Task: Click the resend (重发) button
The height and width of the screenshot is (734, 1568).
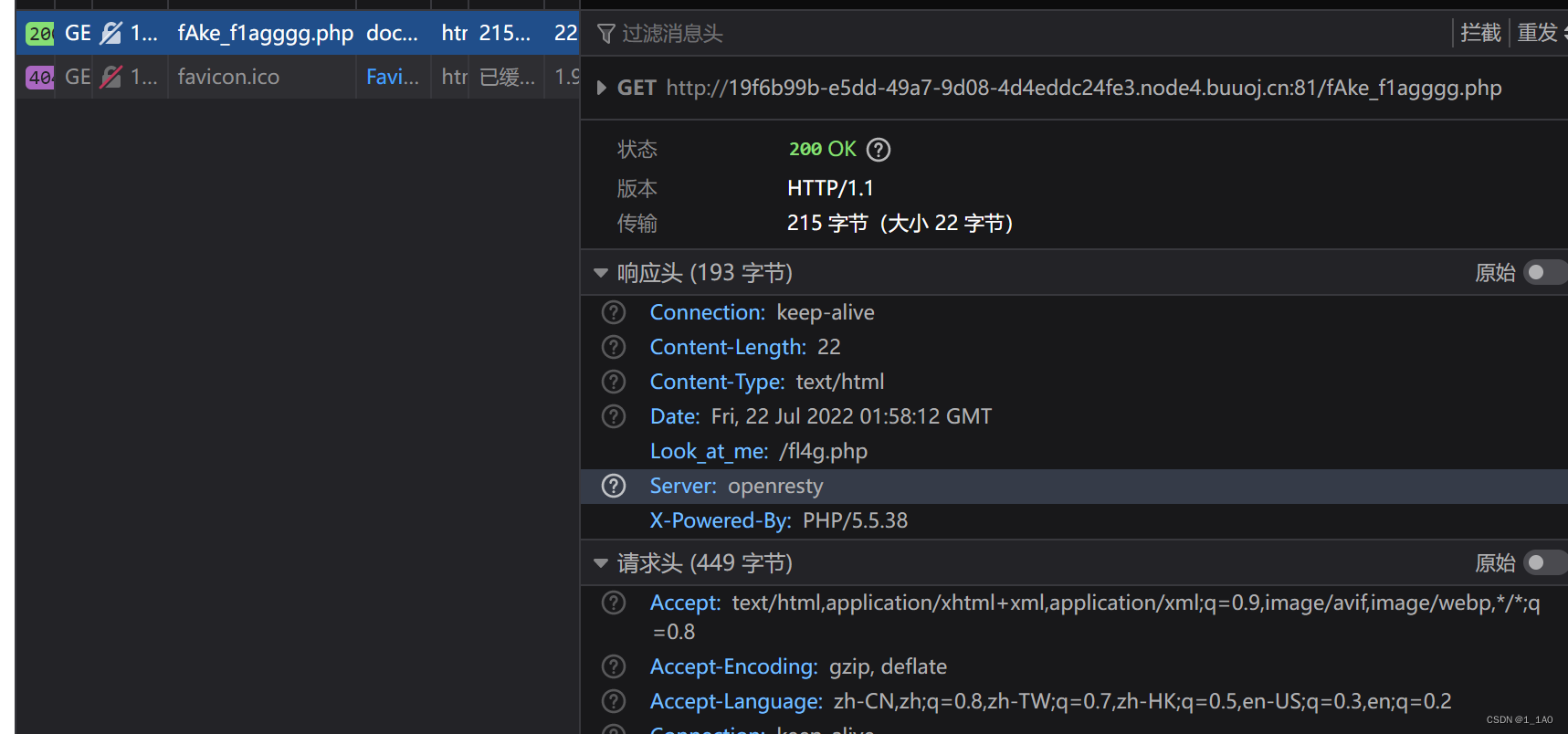Action: 1539,33
